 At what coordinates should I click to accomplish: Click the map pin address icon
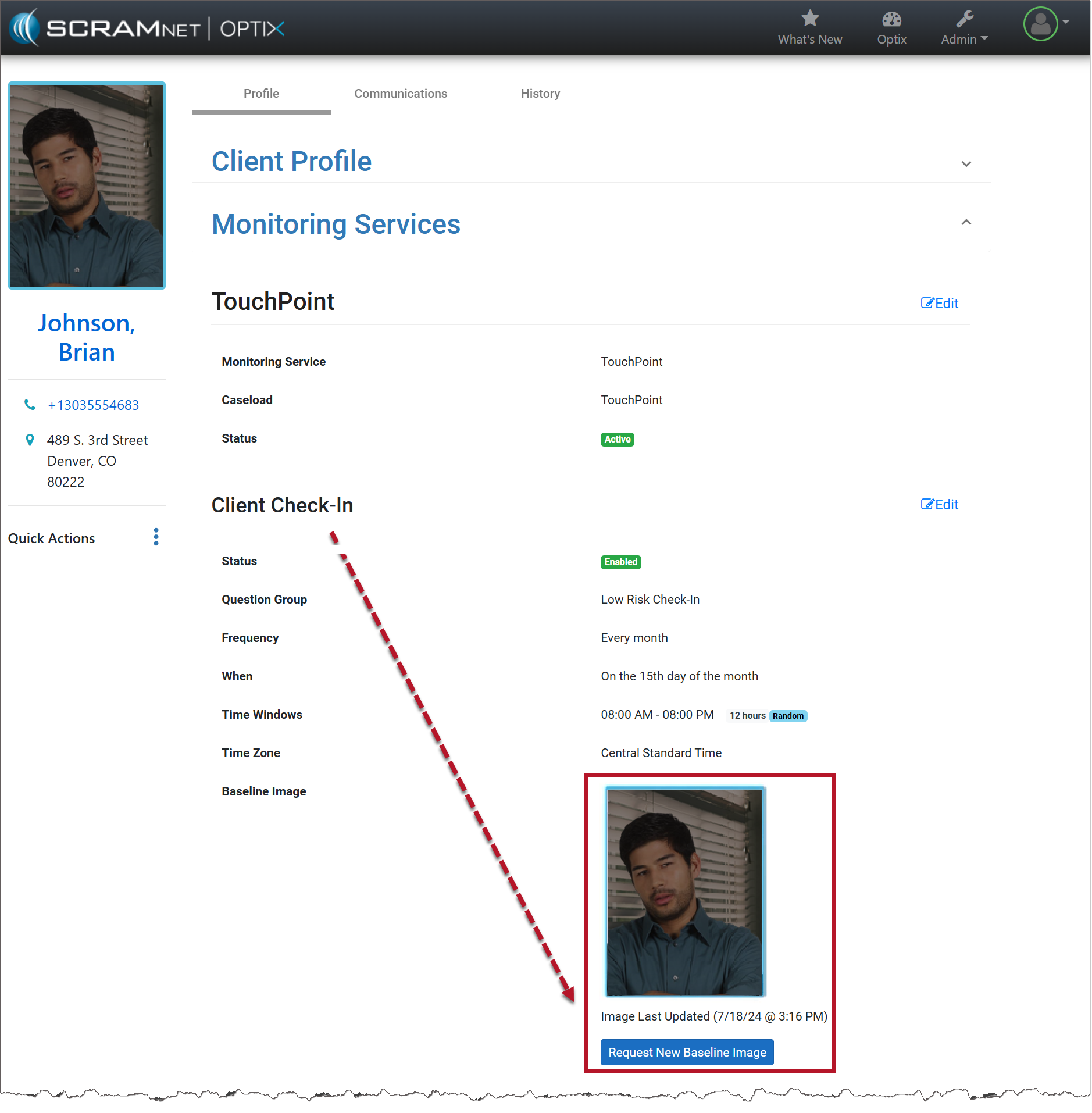30,440
